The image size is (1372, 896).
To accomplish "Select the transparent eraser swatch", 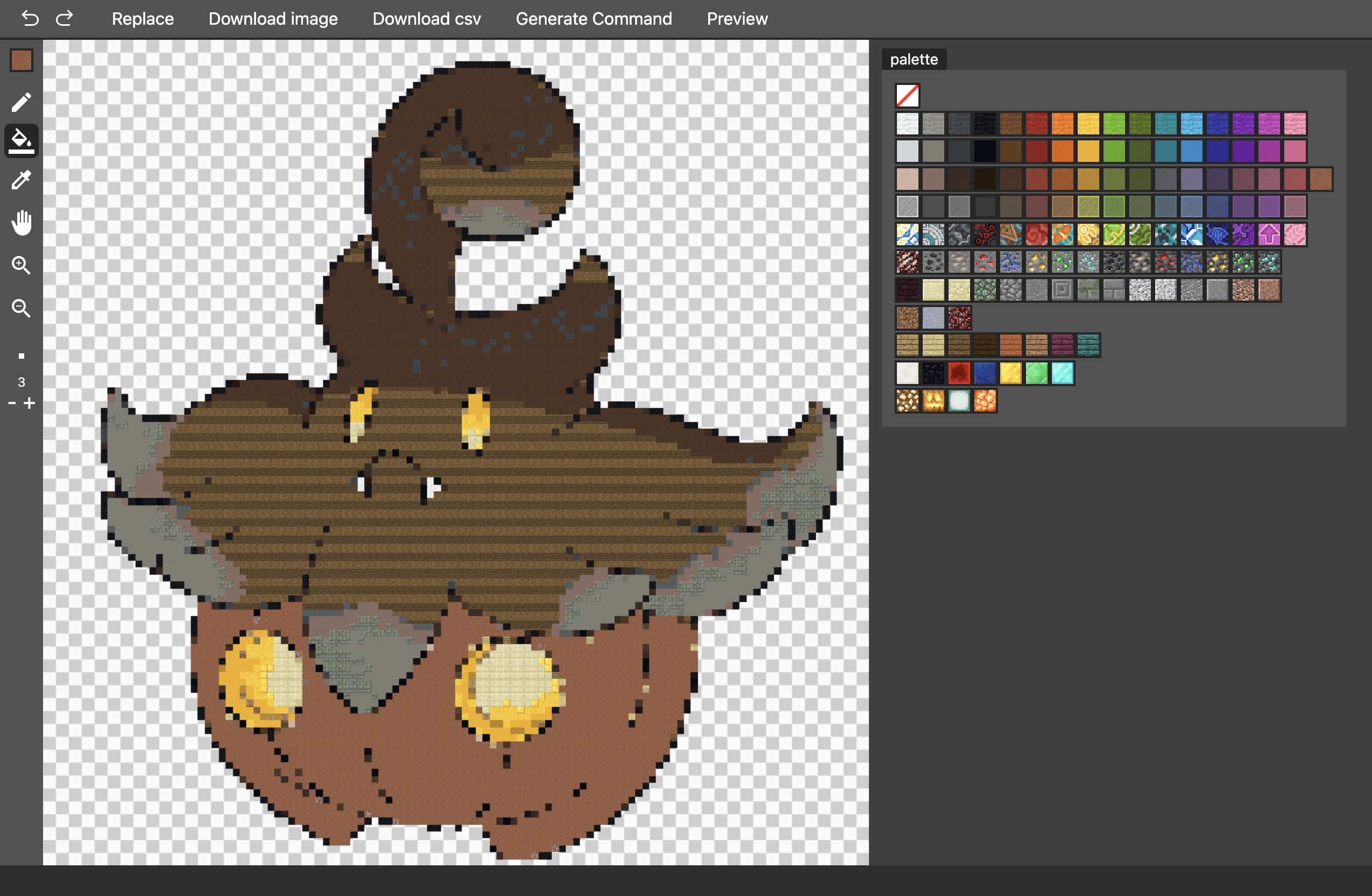I will pyautogui.click(x=907, y=96).
